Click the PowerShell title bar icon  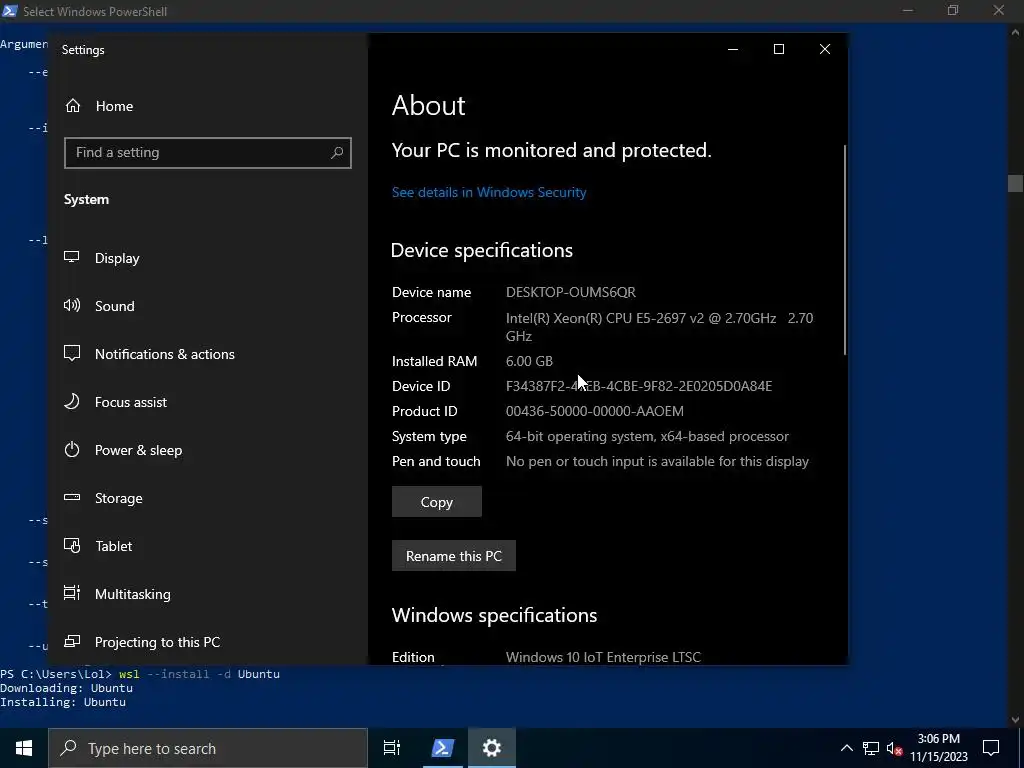coord(10,10)
